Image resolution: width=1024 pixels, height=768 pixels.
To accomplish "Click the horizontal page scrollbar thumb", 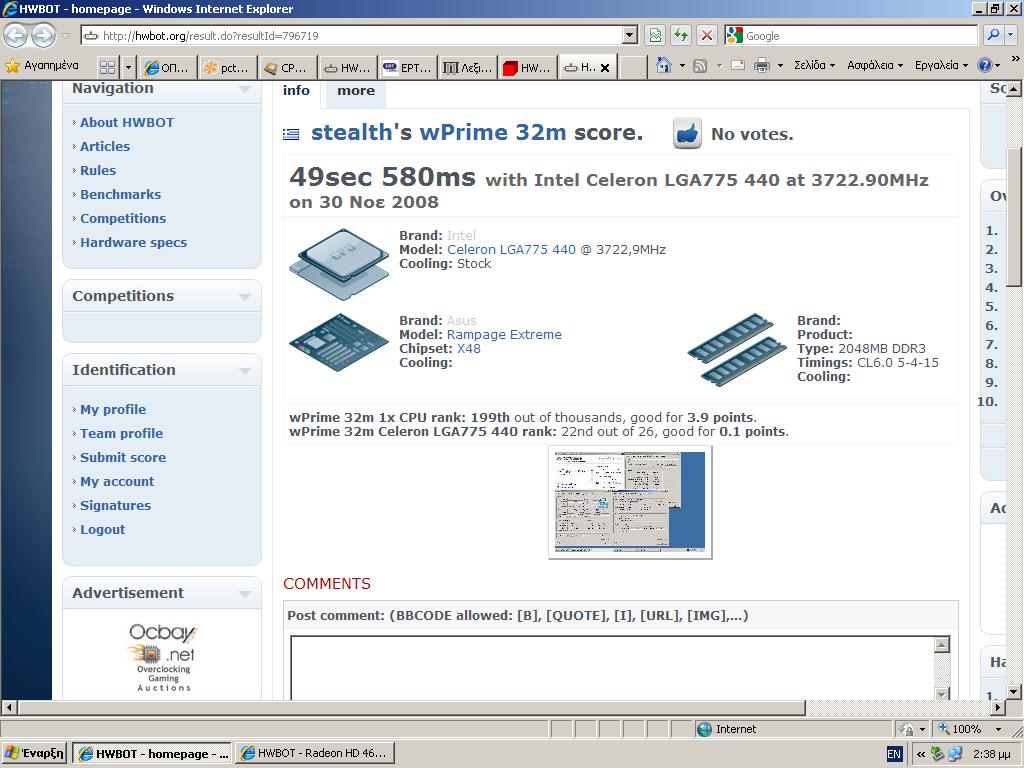I will click(411, 707).
